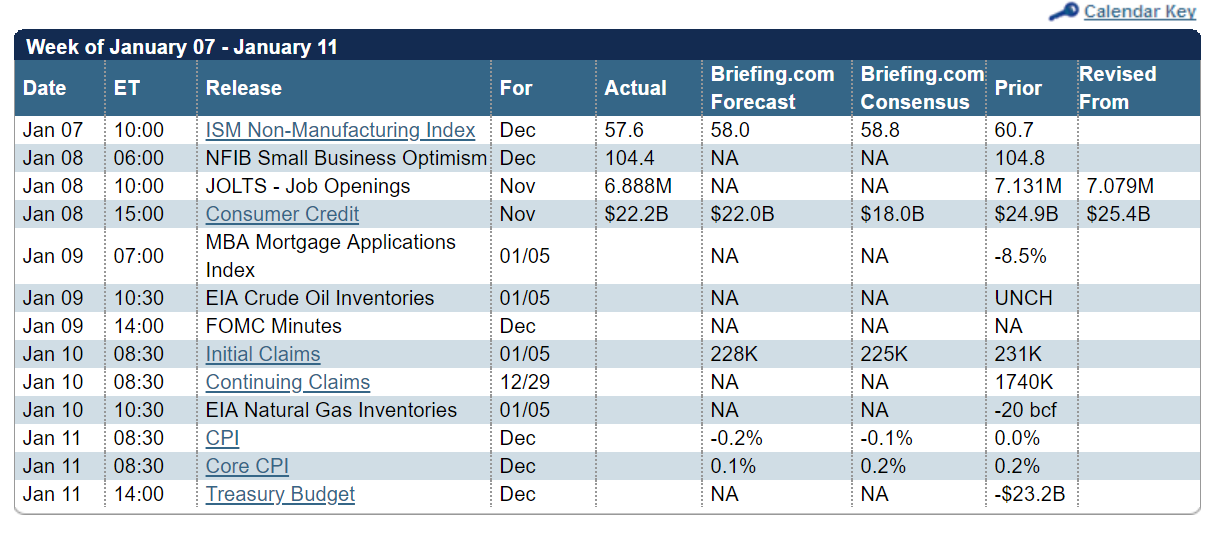Select the Week of January 07 title bar
Viewport: 1218px width, 536px height.
click(x=607, y=46)
